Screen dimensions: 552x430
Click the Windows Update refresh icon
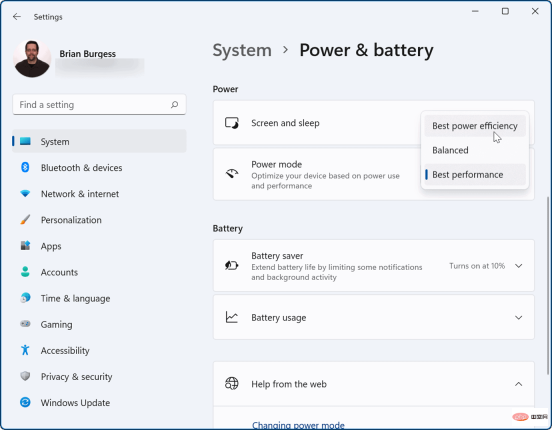pyautogui.click(x=25, y=402)
